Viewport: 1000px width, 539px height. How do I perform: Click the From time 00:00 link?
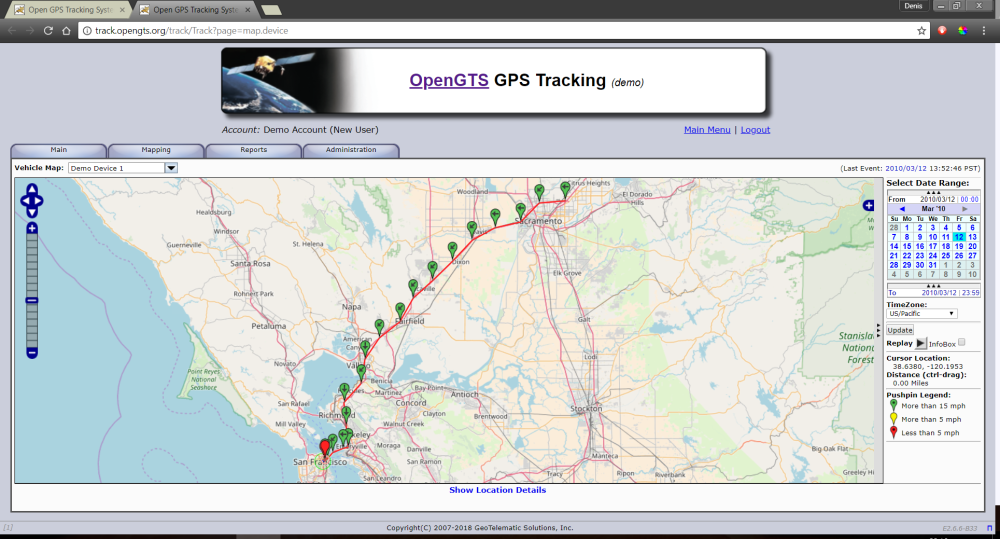(969, 199)
